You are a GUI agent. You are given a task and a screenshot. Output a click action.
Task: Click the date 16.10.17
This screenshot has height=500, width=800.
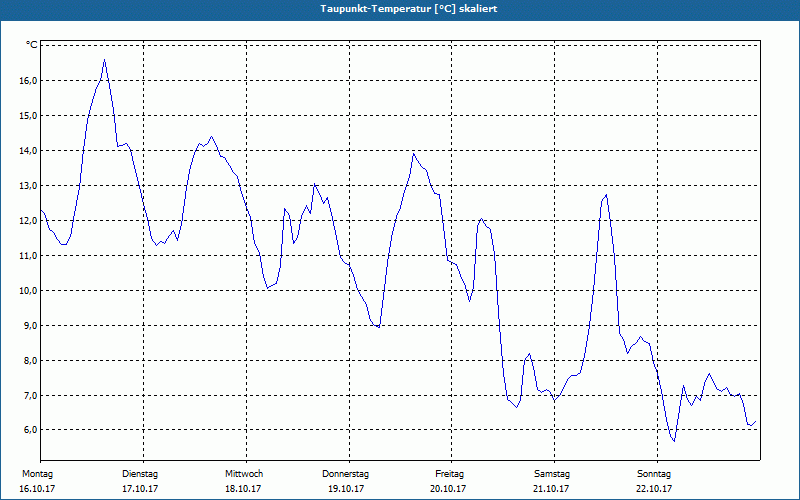click(37, 489)
